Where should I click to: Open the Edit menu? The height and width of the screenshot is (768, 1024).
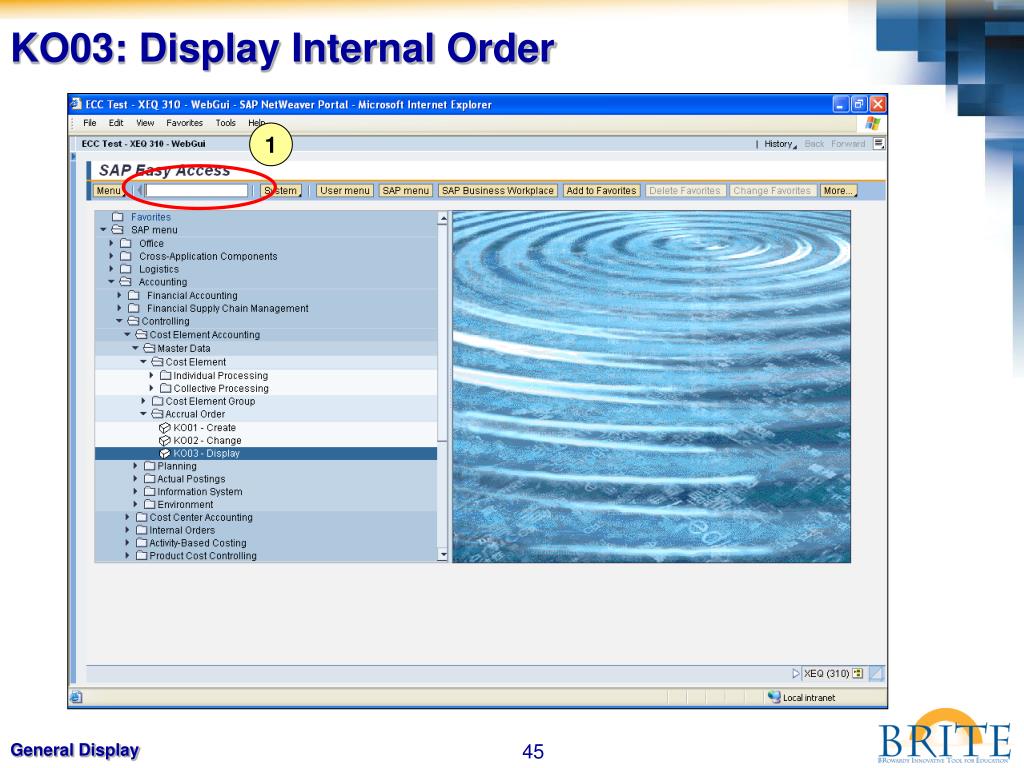[x=116, y=123]
